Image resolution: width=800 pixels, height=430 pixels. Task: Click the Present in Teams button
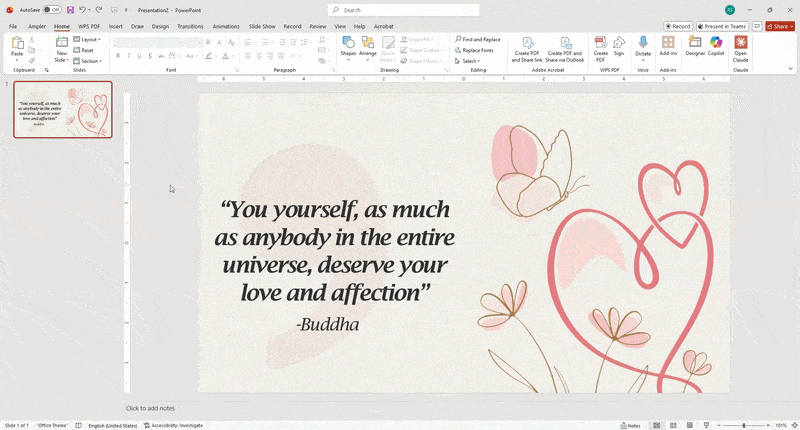(x=722, y=26)
